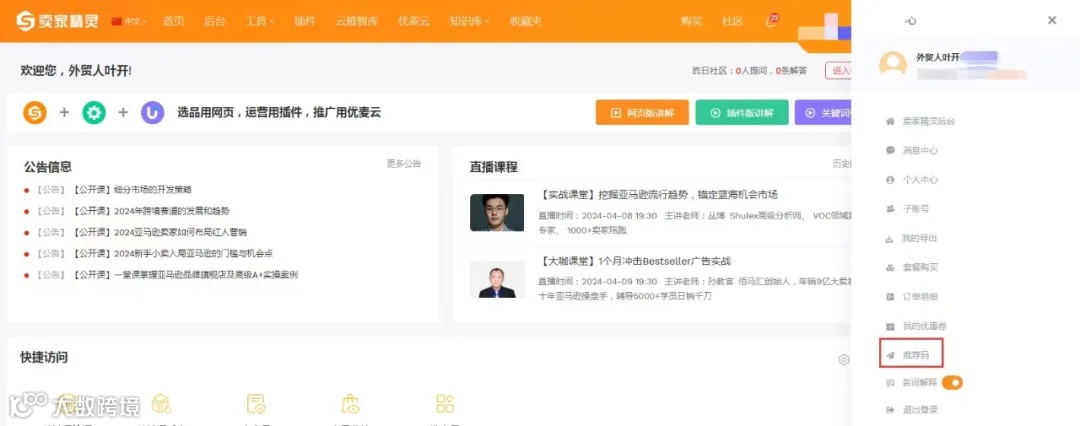Open 收藏夹 in top navigation

pyautogui.click(x=526, y=21)
